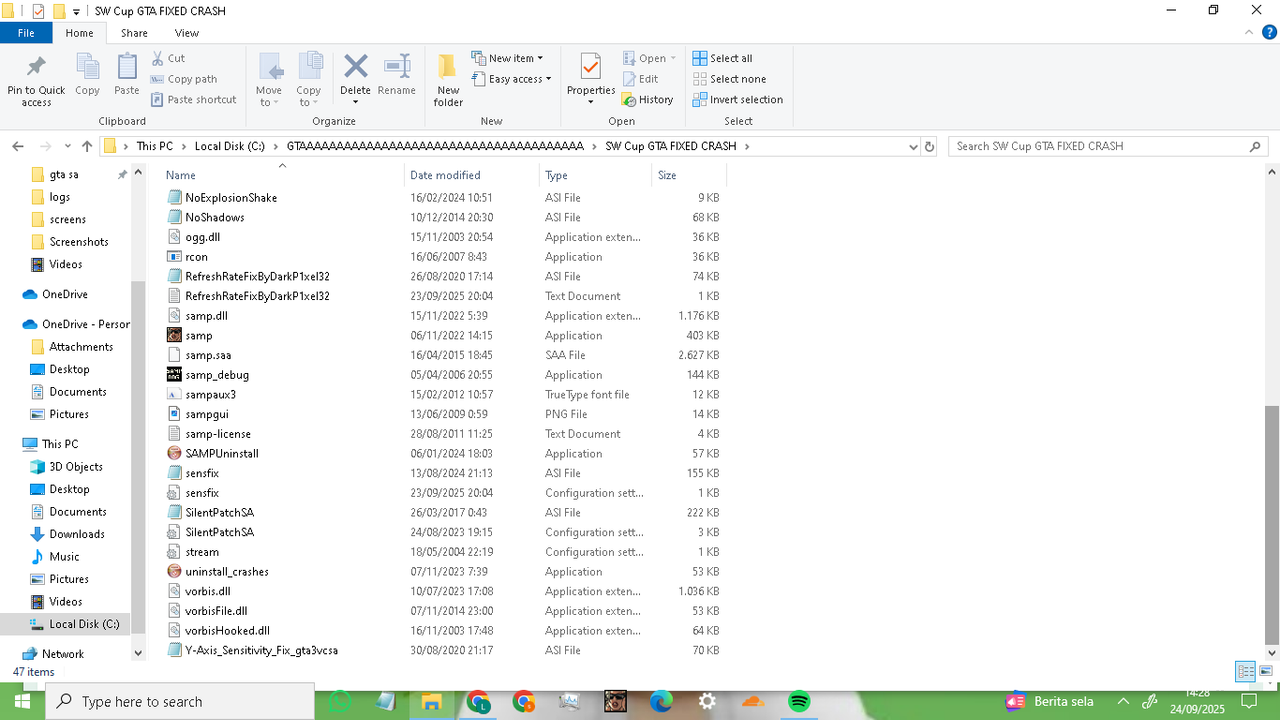Open the Move to dropdown

pos(269,80)
